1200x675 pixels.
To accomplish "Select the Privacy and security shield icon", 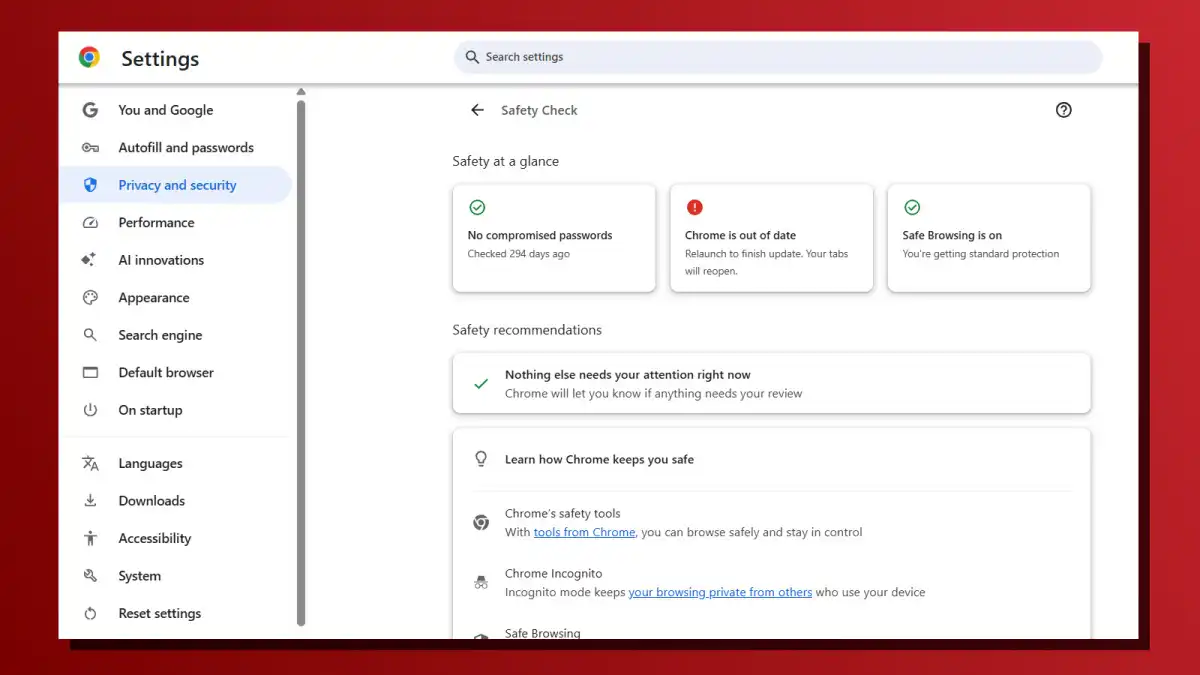I will 90,184.
